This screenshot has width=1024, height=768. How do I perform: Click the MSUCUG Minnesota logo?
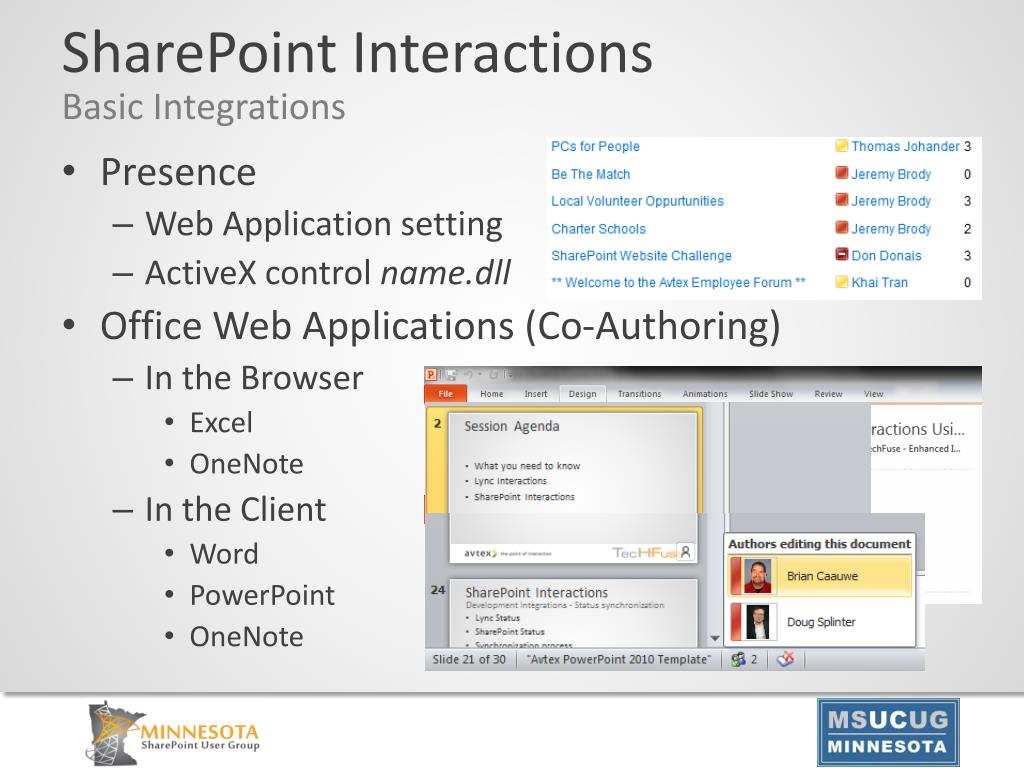[x=888, y=732]
